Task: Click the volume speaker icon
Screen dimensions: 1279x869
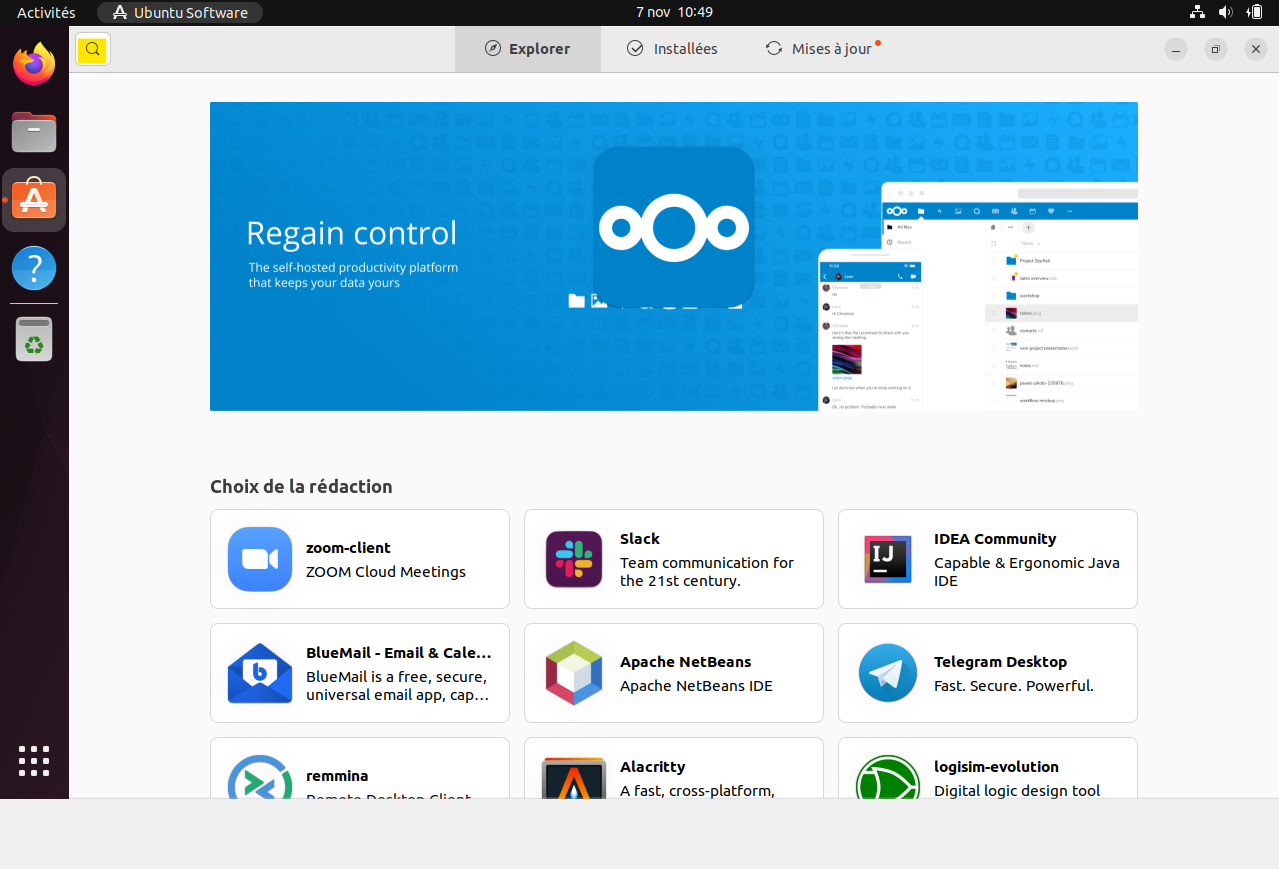Action: (1225, 13)
